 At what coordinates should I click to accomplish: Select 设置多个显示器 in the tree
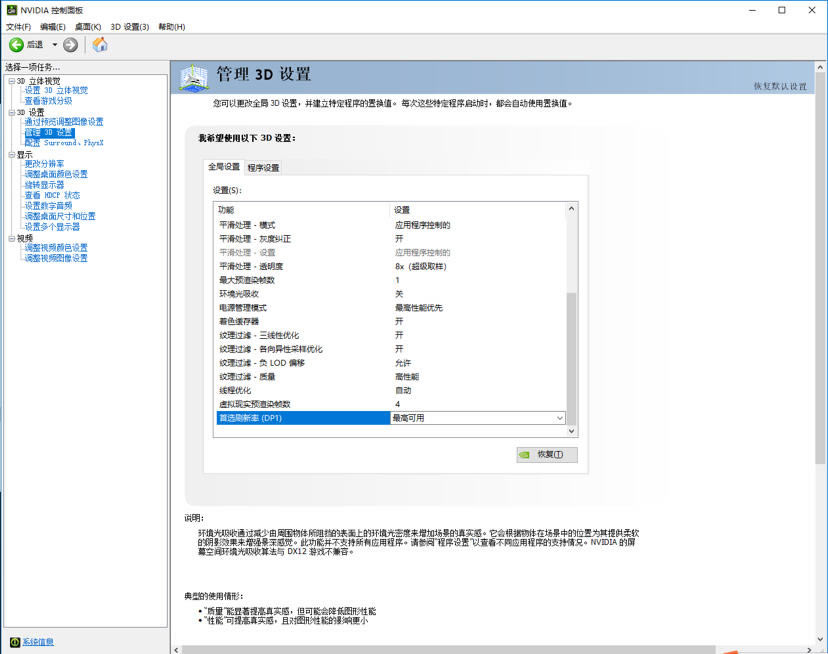[52, 227]
